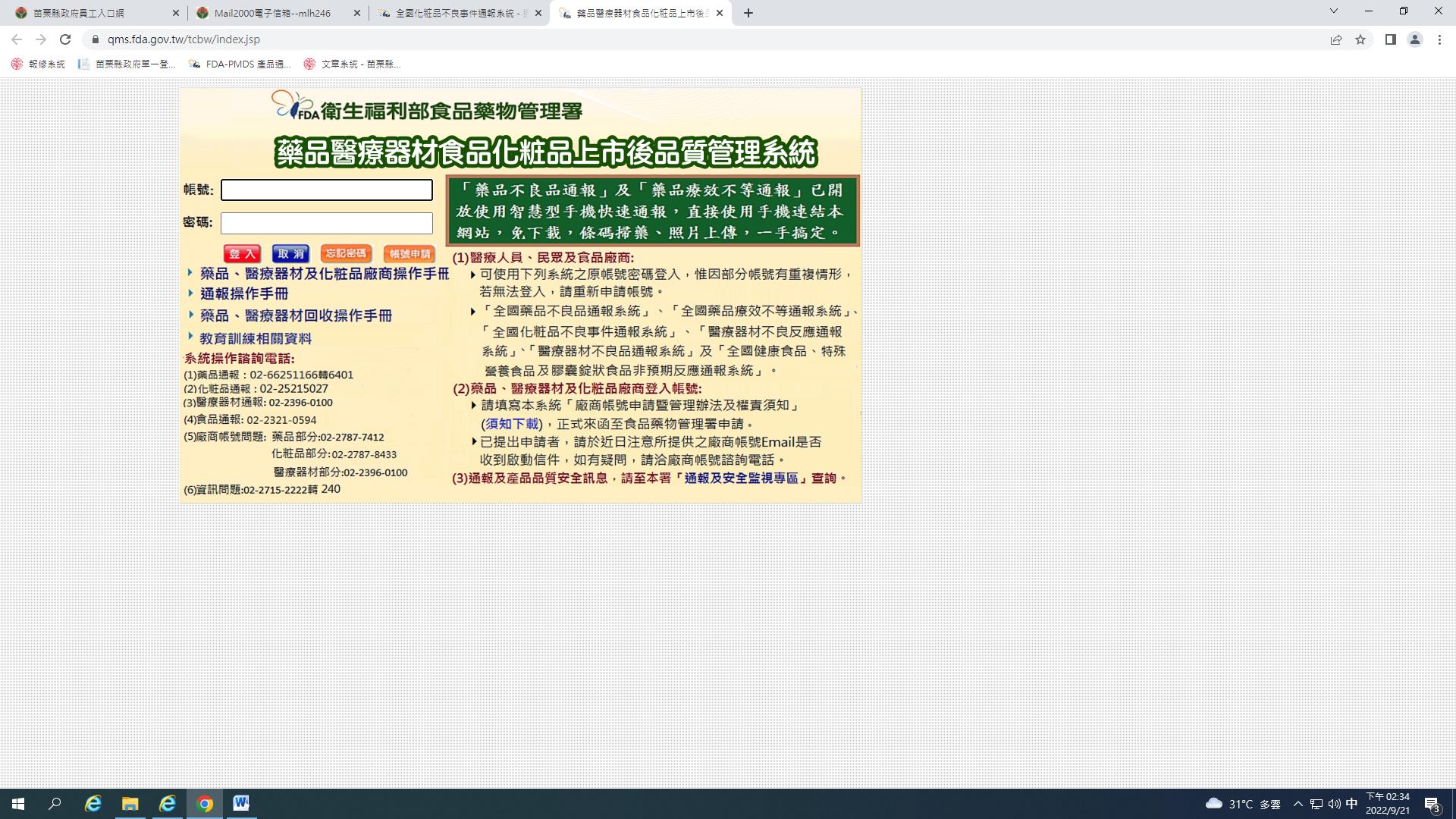Click the 密碼 password input field
This screenshot has width=1456, height=819.
pyautogui.click(x=326, y=223)
